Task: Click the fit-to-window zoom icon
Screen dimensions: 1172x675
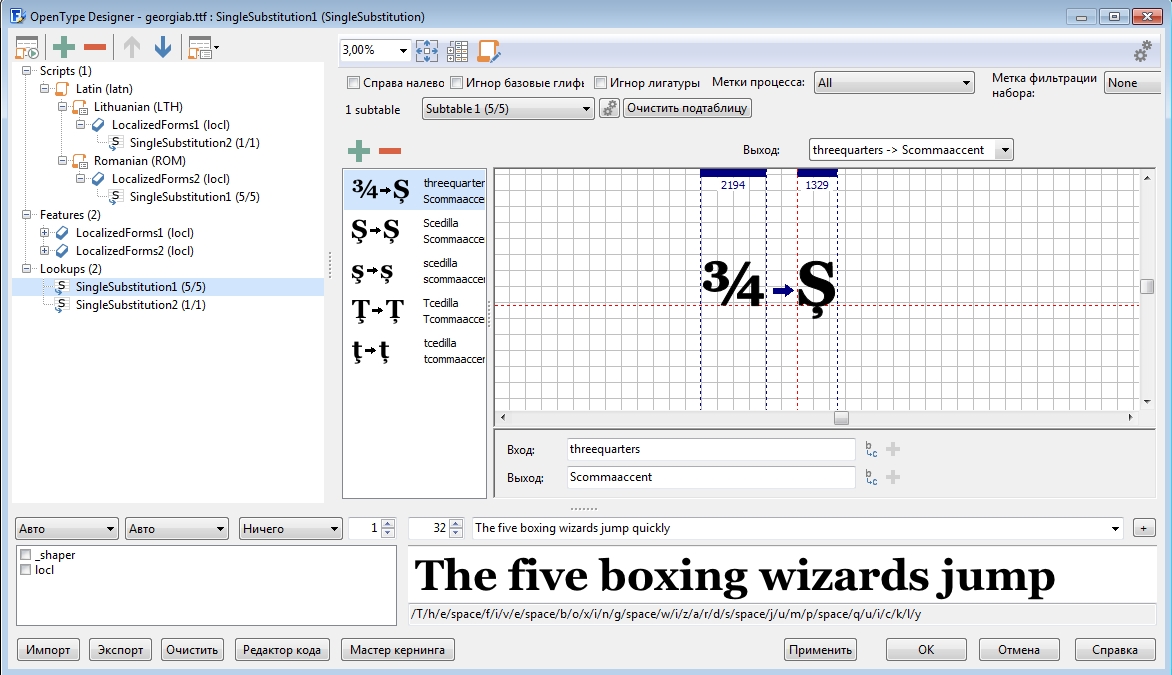Action: pyautogui.click(x=427, y=51)
